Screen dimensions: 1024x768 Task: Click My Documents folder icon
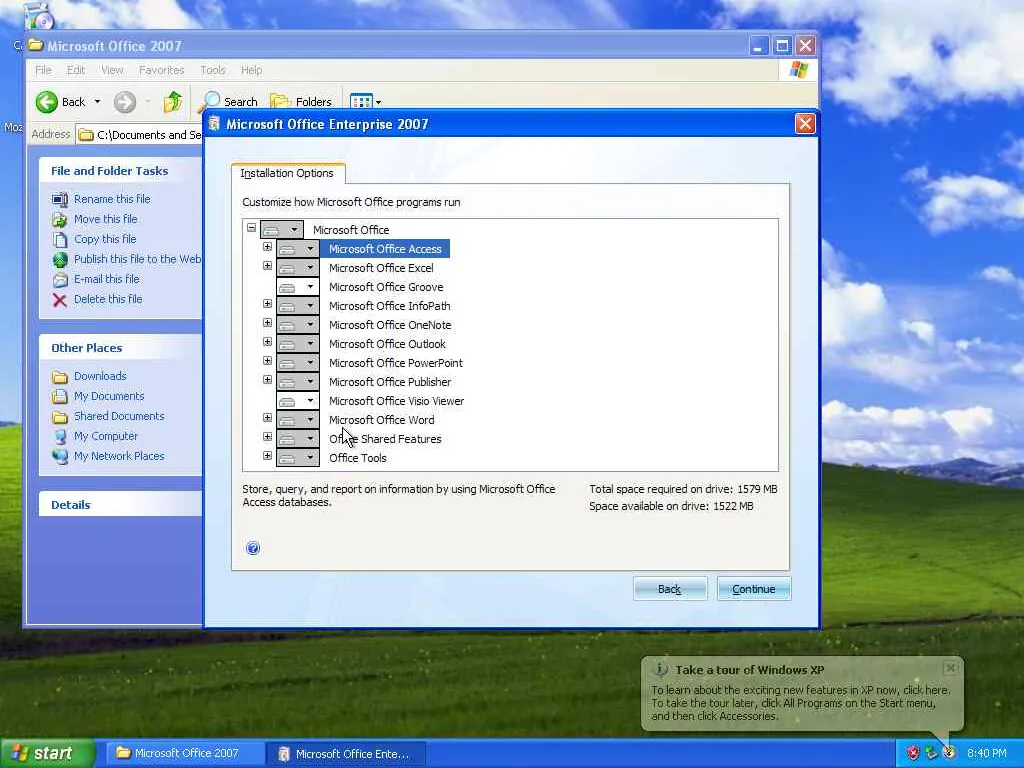(x=60, y=396)
